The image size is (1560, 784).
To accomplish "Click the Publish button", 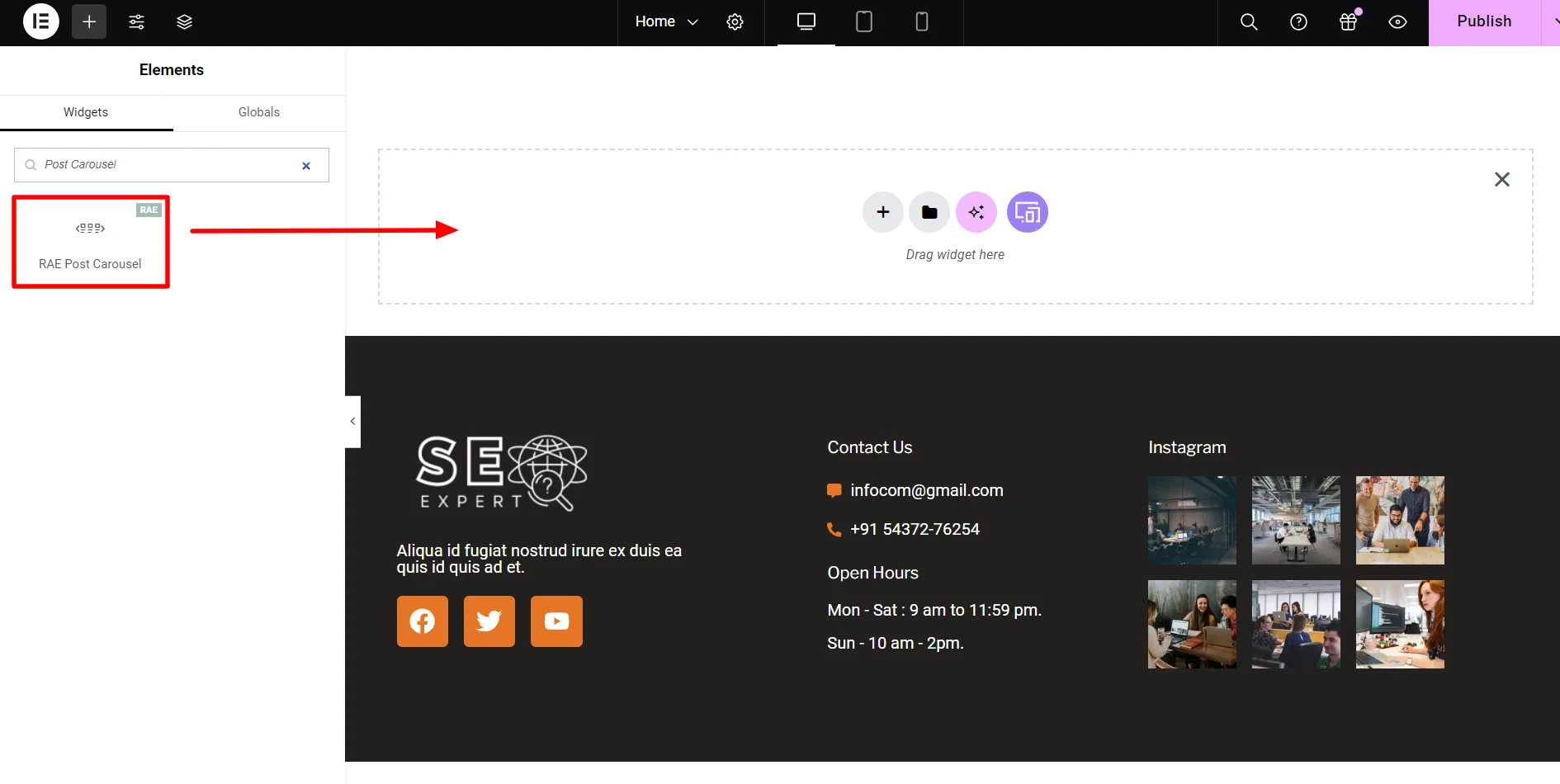I will (1484, 21).
